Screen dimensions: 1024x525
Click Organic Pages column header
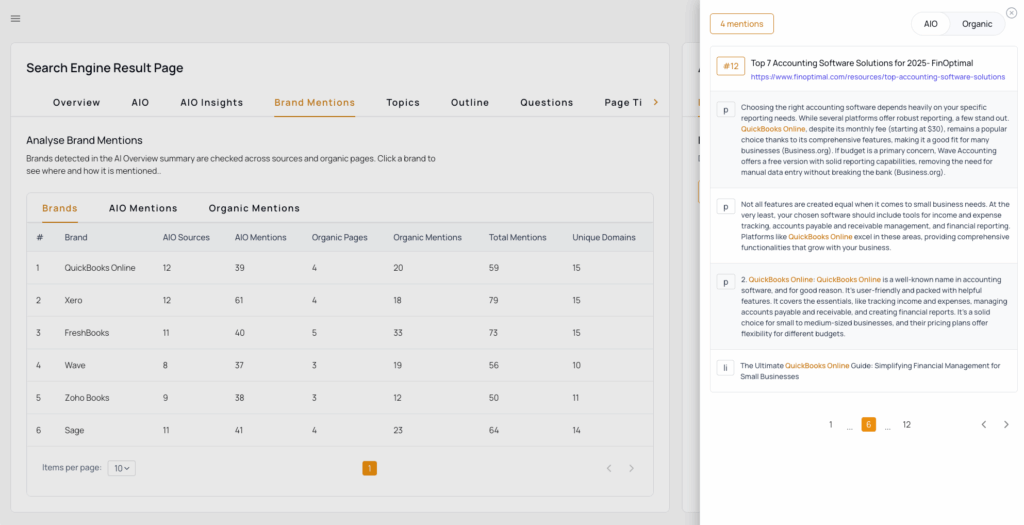click(340, 238)
